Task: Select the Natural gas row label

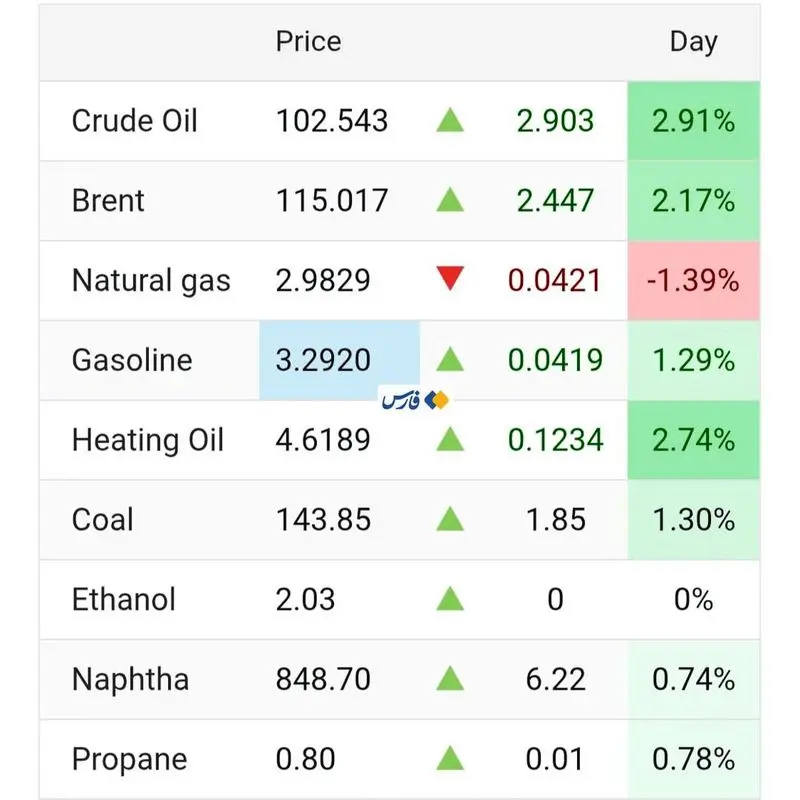Action: coord(151,280)
